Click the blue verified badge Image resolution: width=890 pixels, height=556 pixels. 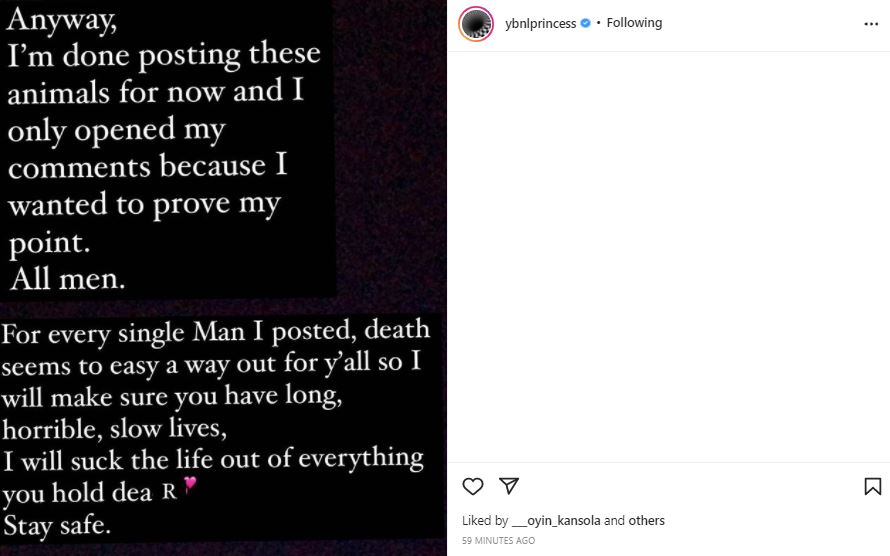tap(585, 23)
